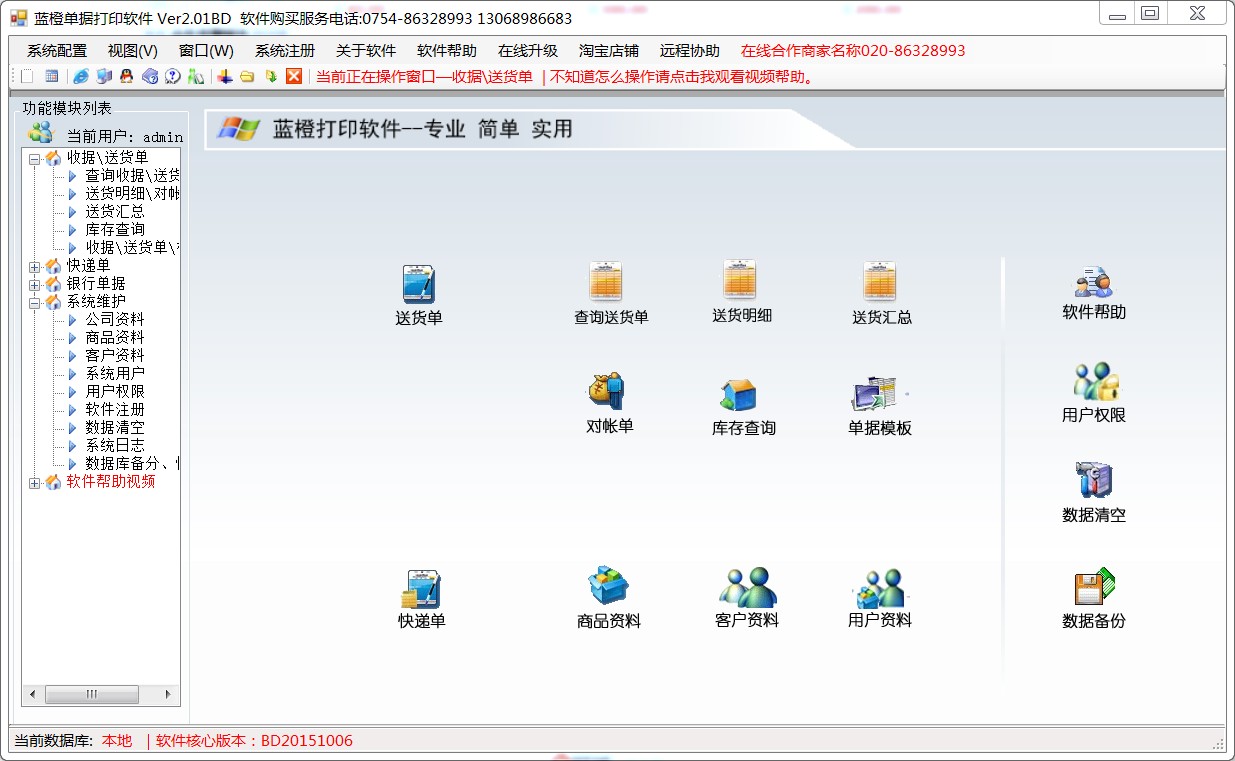The height and width of the screenshot is (761, 1235).
Task: Select the 用户权限 tree item
Action: (115, 391)
